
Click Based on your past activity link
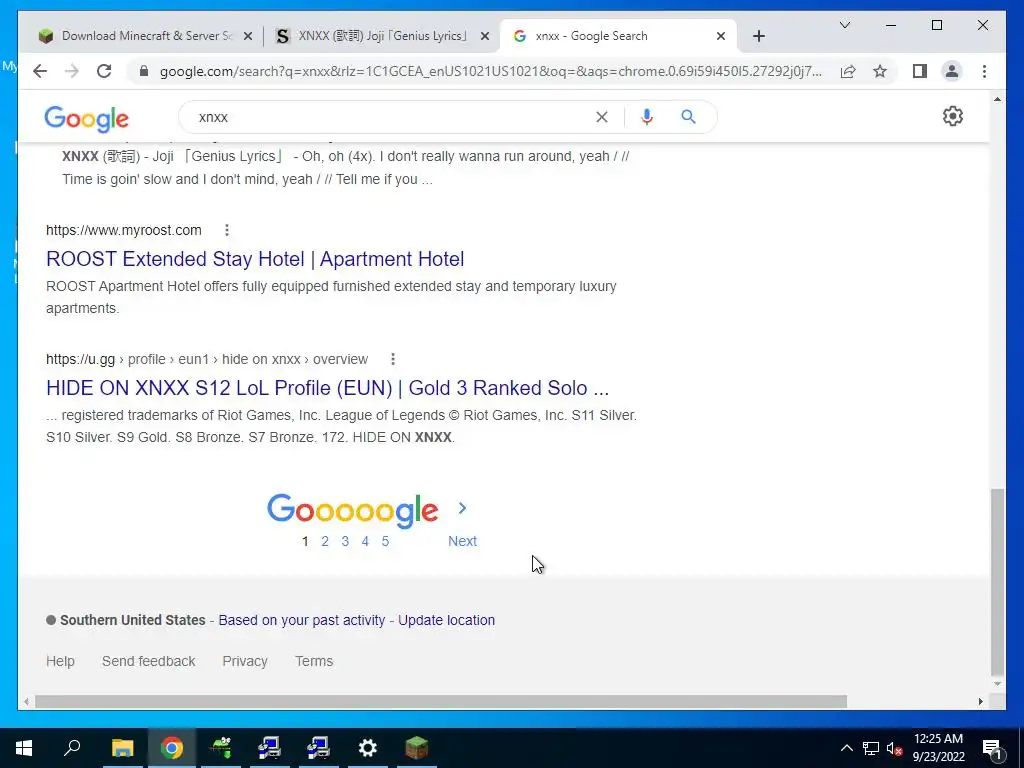(302, 620)
